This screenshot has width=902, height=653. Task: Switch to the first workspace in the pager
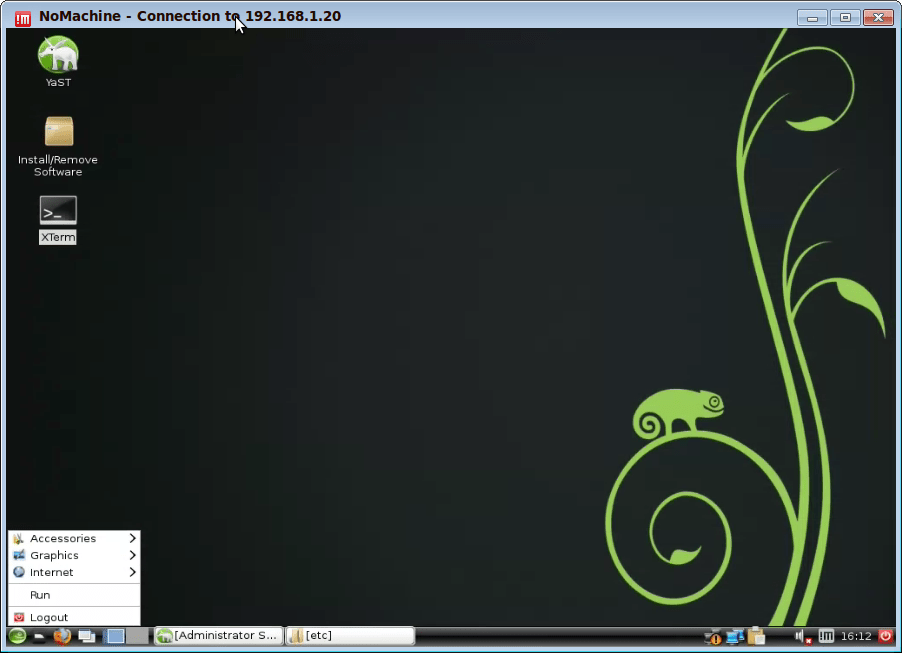pos(115,636)
